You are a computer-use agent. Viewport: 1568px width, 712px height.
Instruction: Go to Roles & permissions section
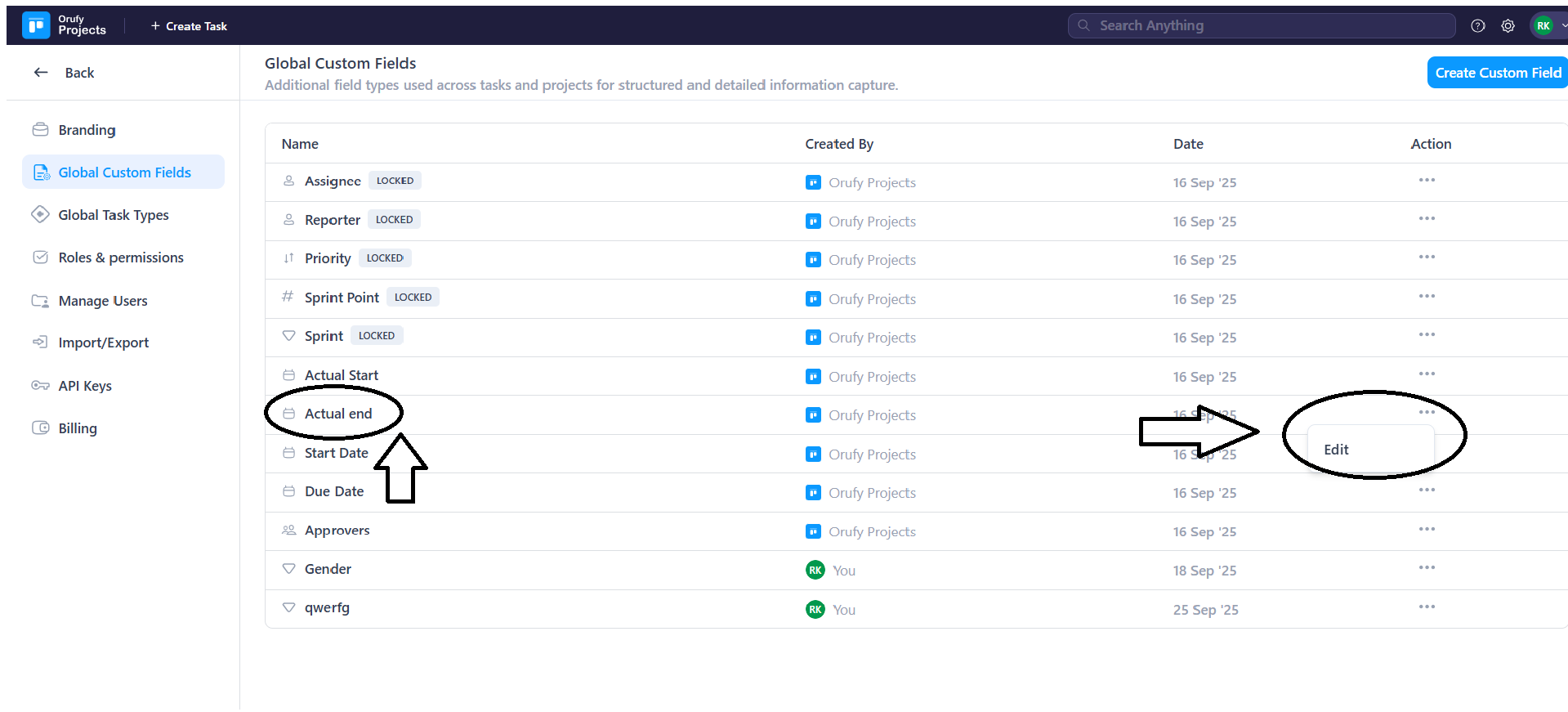[x=121, y=257]
